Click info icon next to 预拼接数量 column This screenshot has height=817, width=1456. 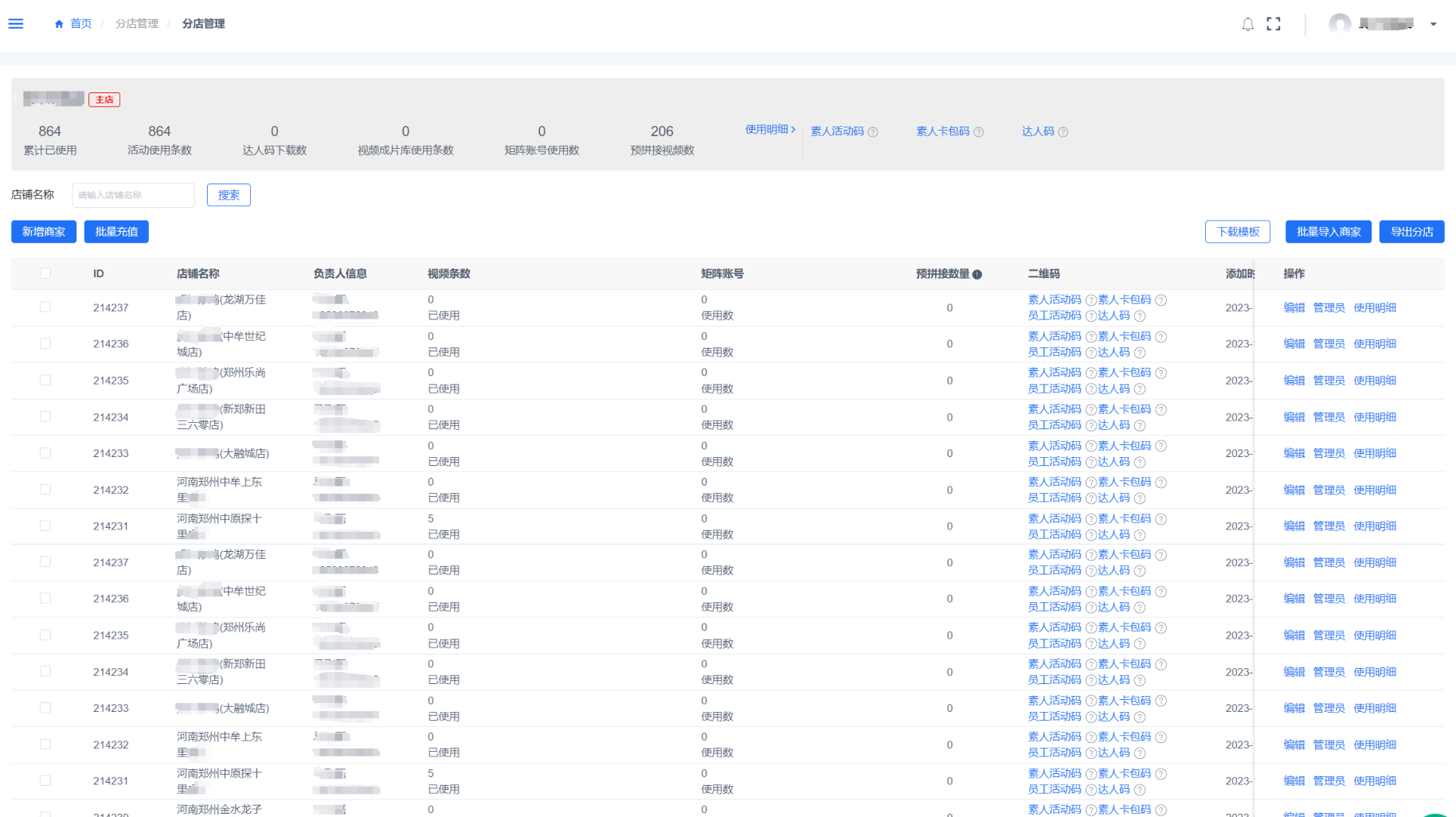[977, 274]
